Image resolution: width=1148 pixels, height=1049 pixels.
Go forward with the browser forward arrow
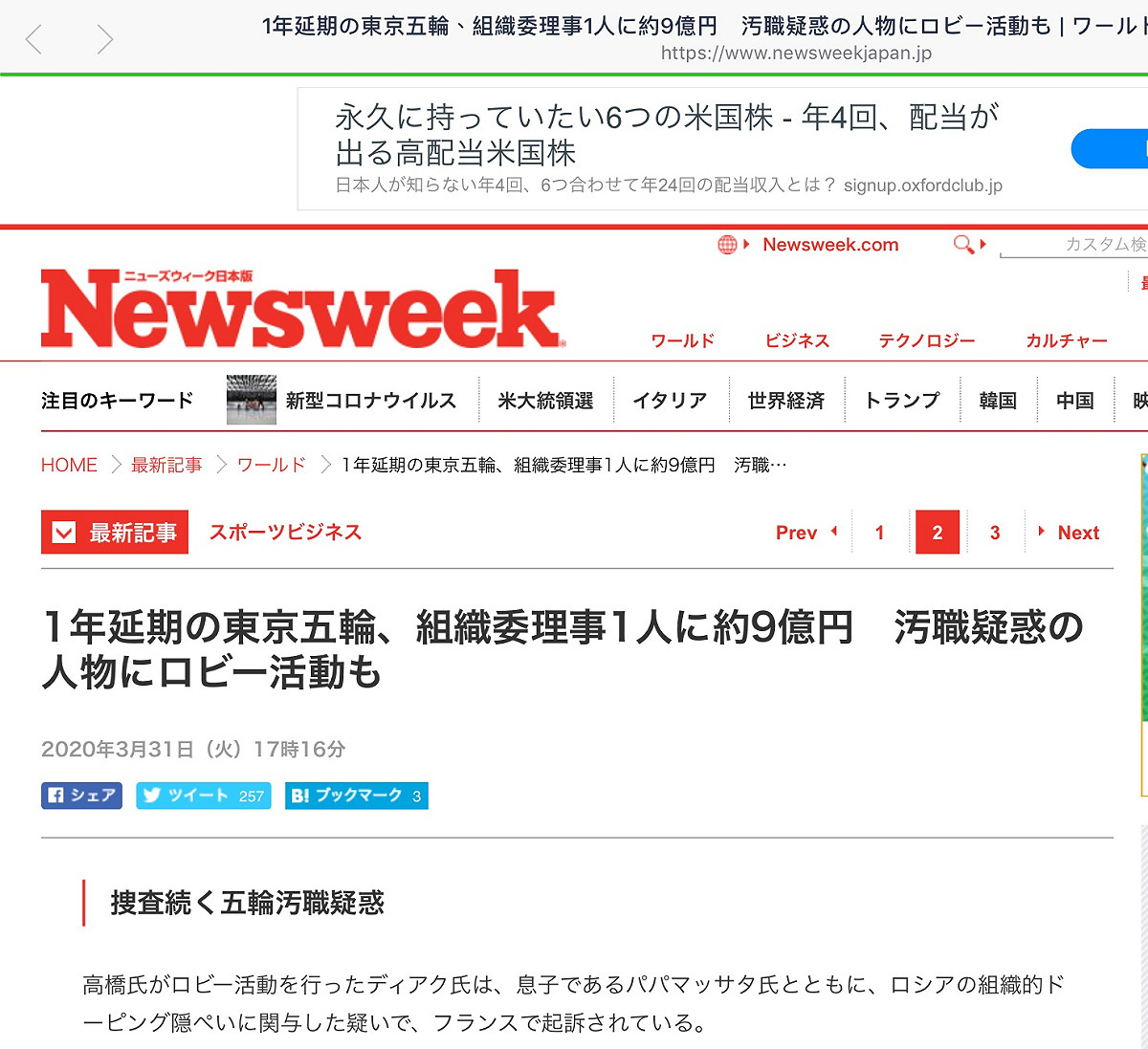pyautogui.click(x=104, y=39)
